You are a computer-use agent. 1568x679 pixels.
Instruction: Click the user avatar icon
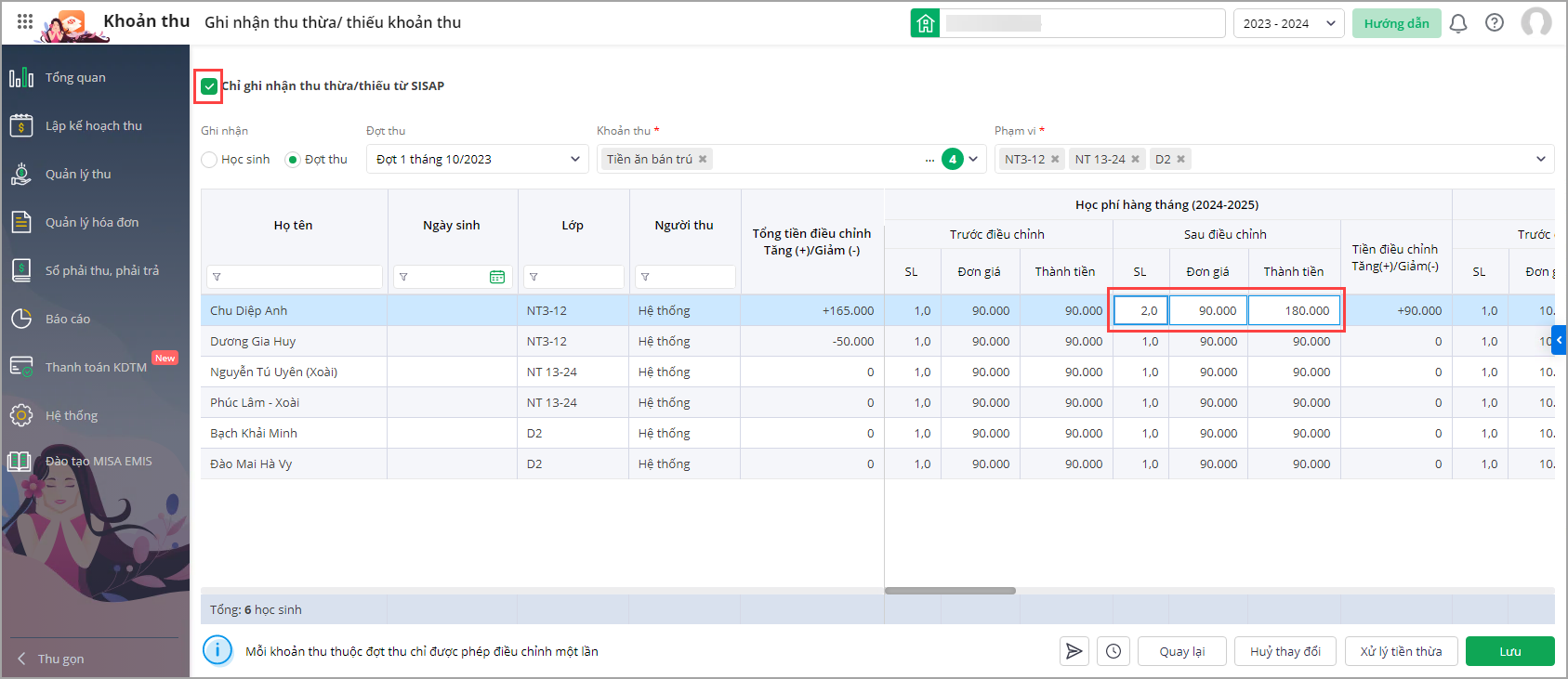[1535, 22]
